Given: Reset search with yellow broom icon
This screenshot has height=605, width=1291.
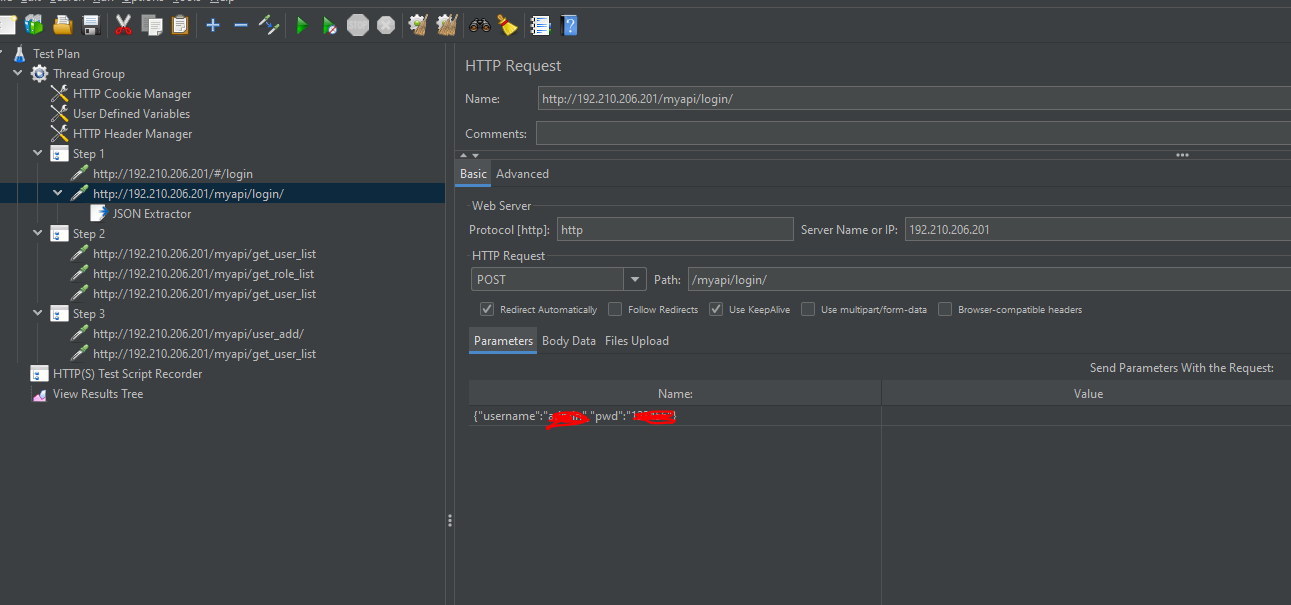Looking at the screenshot, I should [x=508, y=25].
